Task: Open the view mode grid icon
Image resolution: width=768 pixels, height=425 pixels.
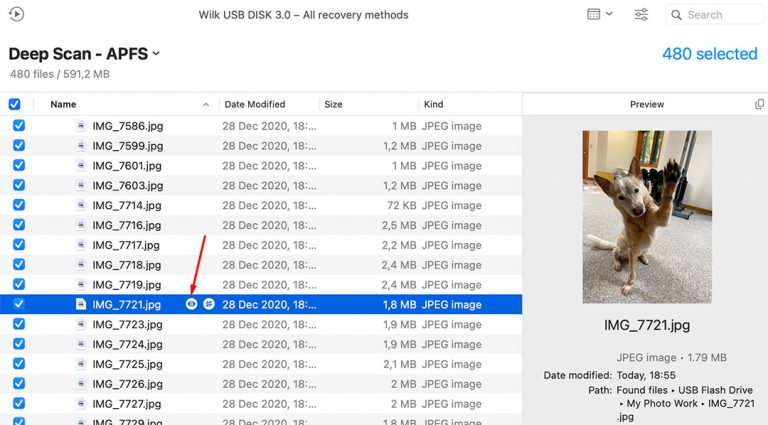Action: pyautogui.click(x=594, y=15)
